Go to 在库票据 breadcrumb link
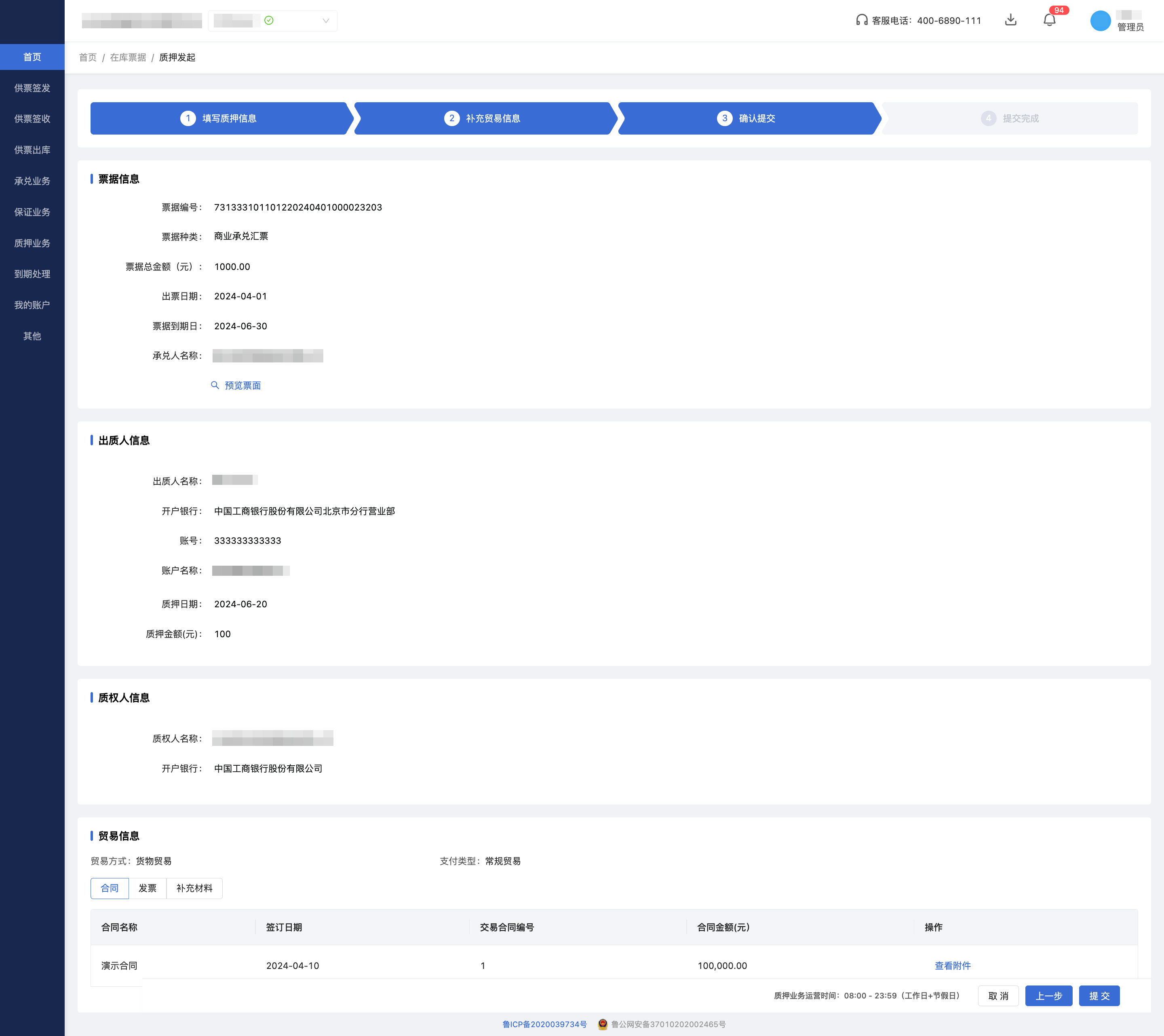 128,57
